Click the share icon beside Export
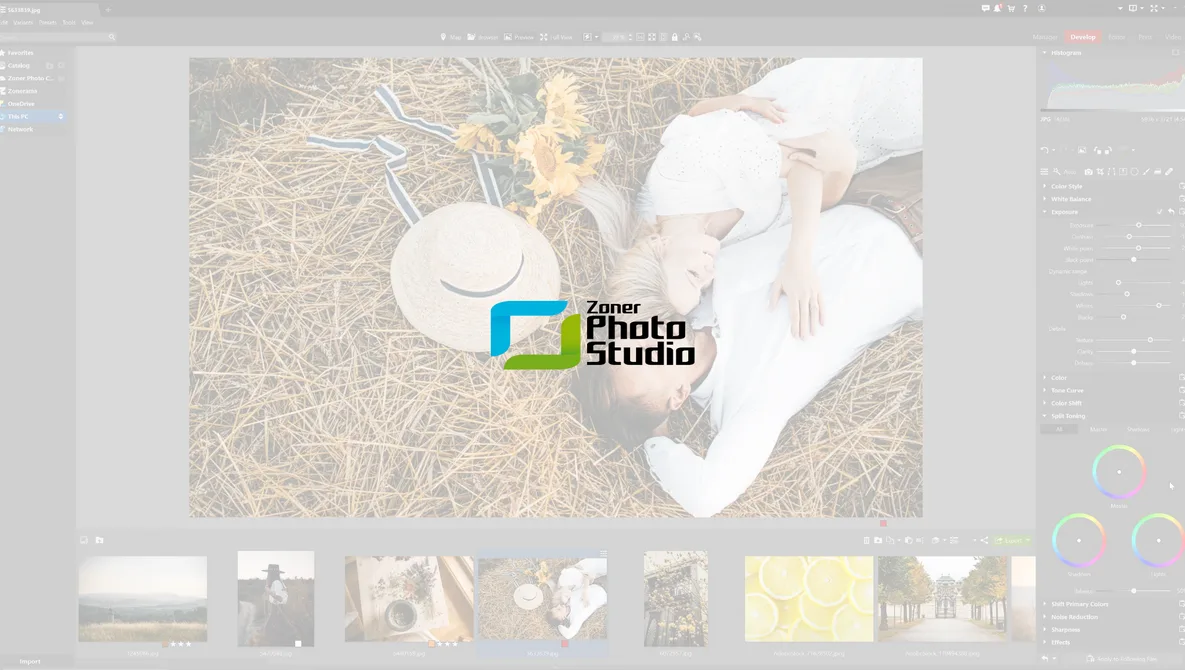This screenshot has width=1185, height=670. pos(984,540)
